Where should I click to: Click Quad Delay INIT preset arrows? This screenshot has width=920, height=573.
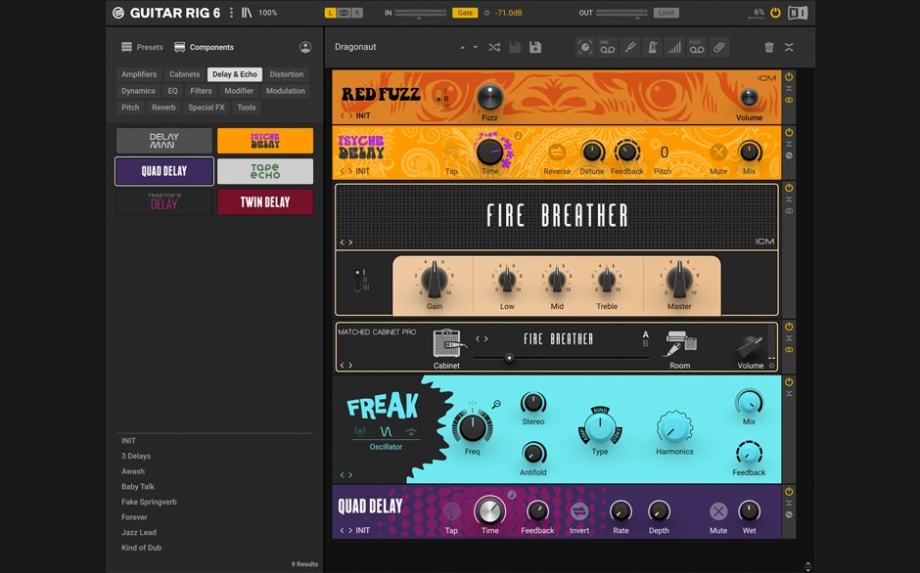pos(347,530)
